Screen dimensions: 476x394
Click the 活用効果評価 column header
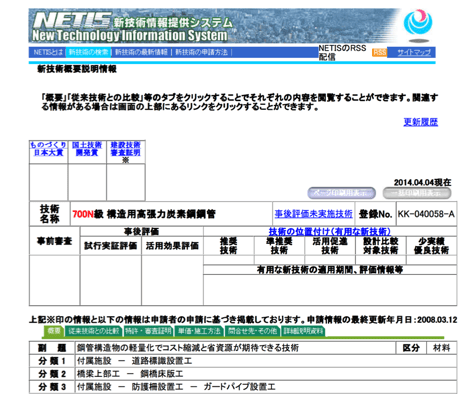pyautogui.click(x=172, y=246)
